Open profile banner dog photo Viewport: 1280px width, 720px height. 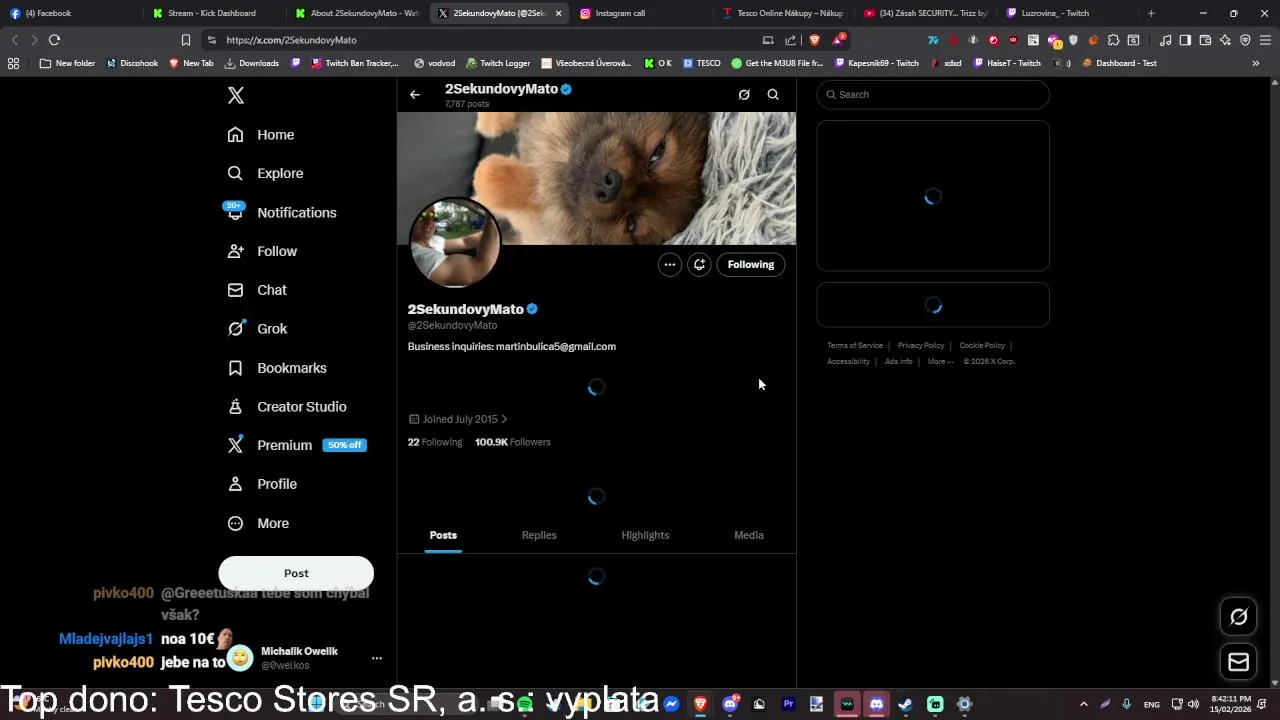(597, 178)
